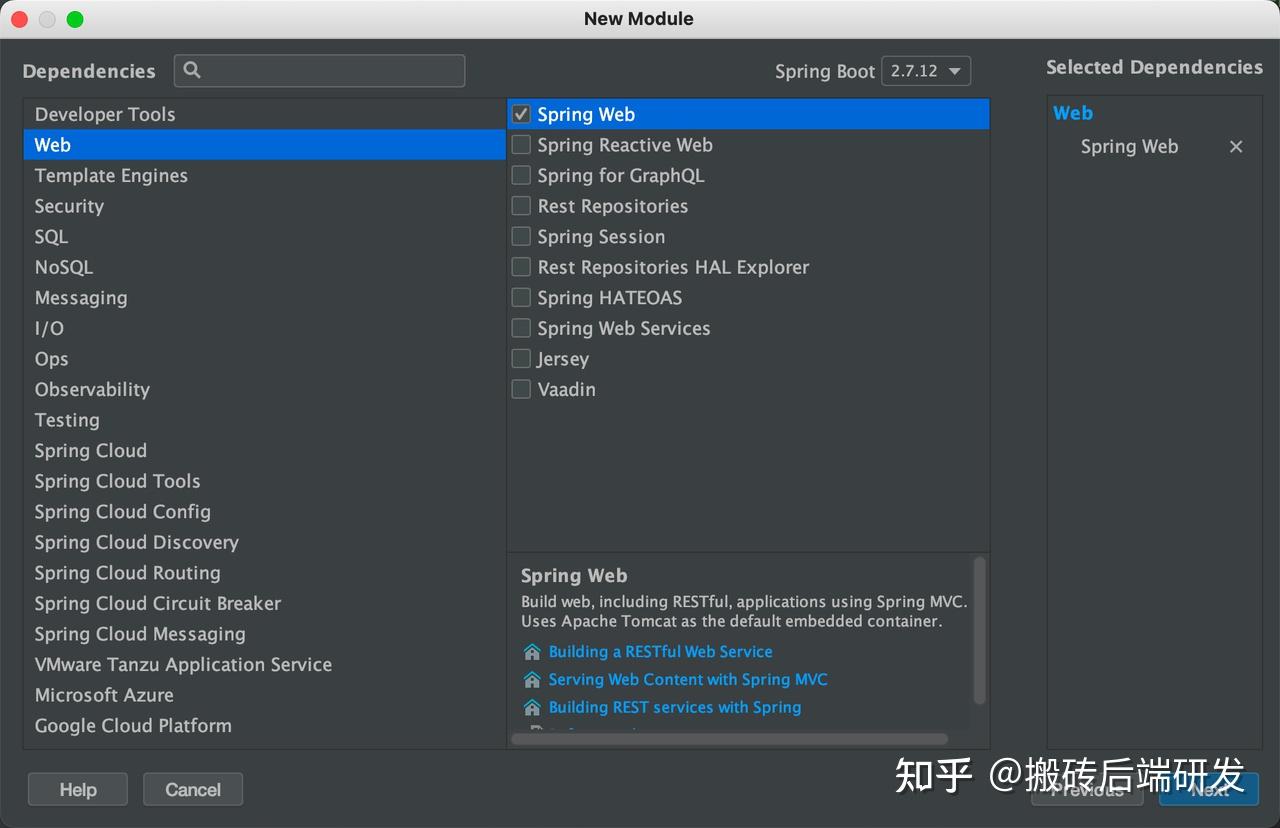Click the guide icon beside Building REST services
Screen dimensions: 1280x828
532,708
